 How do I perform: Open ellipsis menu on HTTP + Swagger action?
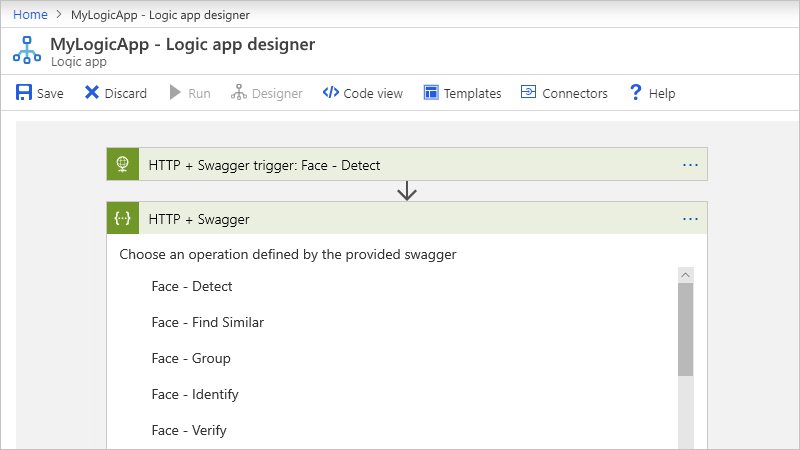point(690,219)
